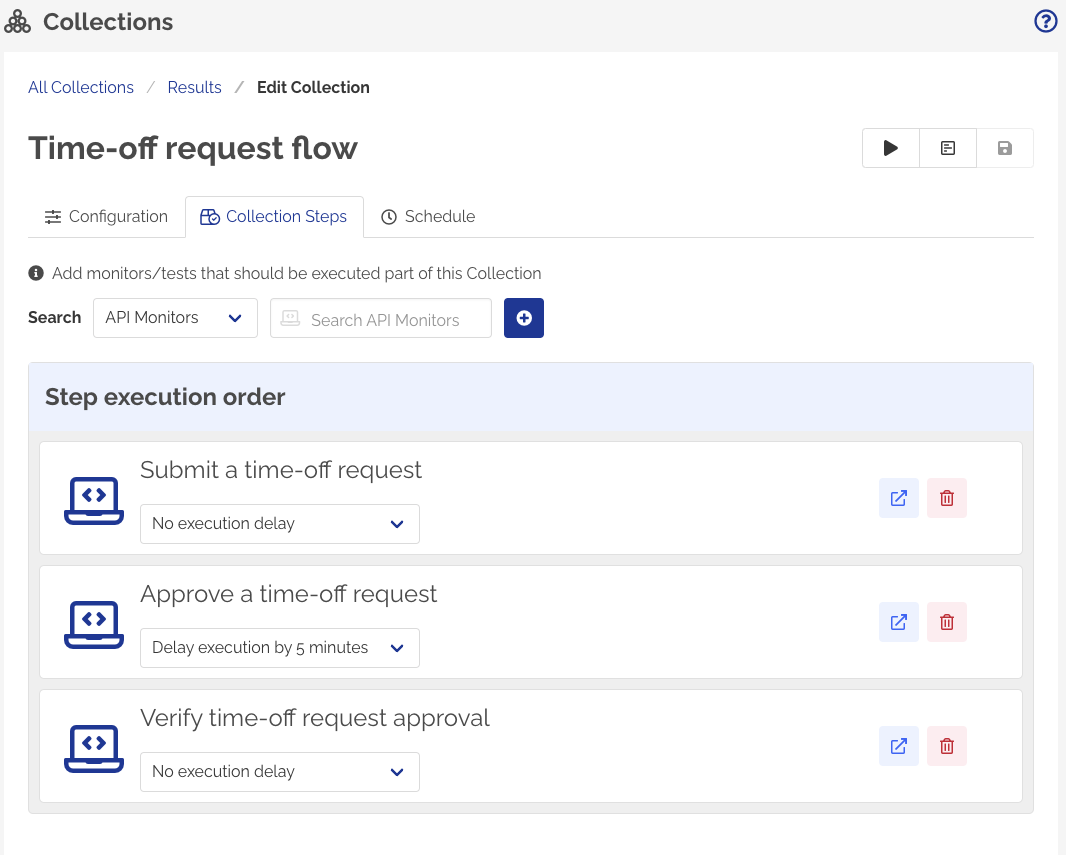Open the help question mark icon

click(1045, 20)
